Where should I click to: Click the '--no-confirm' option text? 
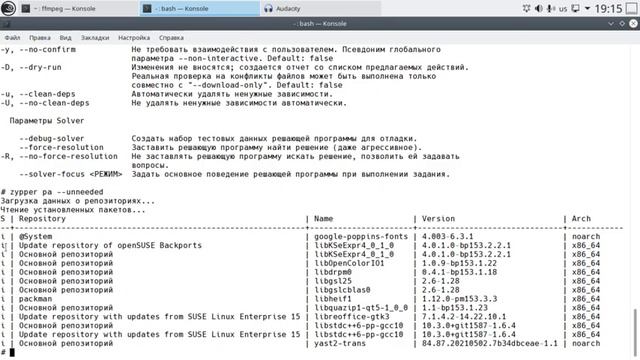point(47,49)
